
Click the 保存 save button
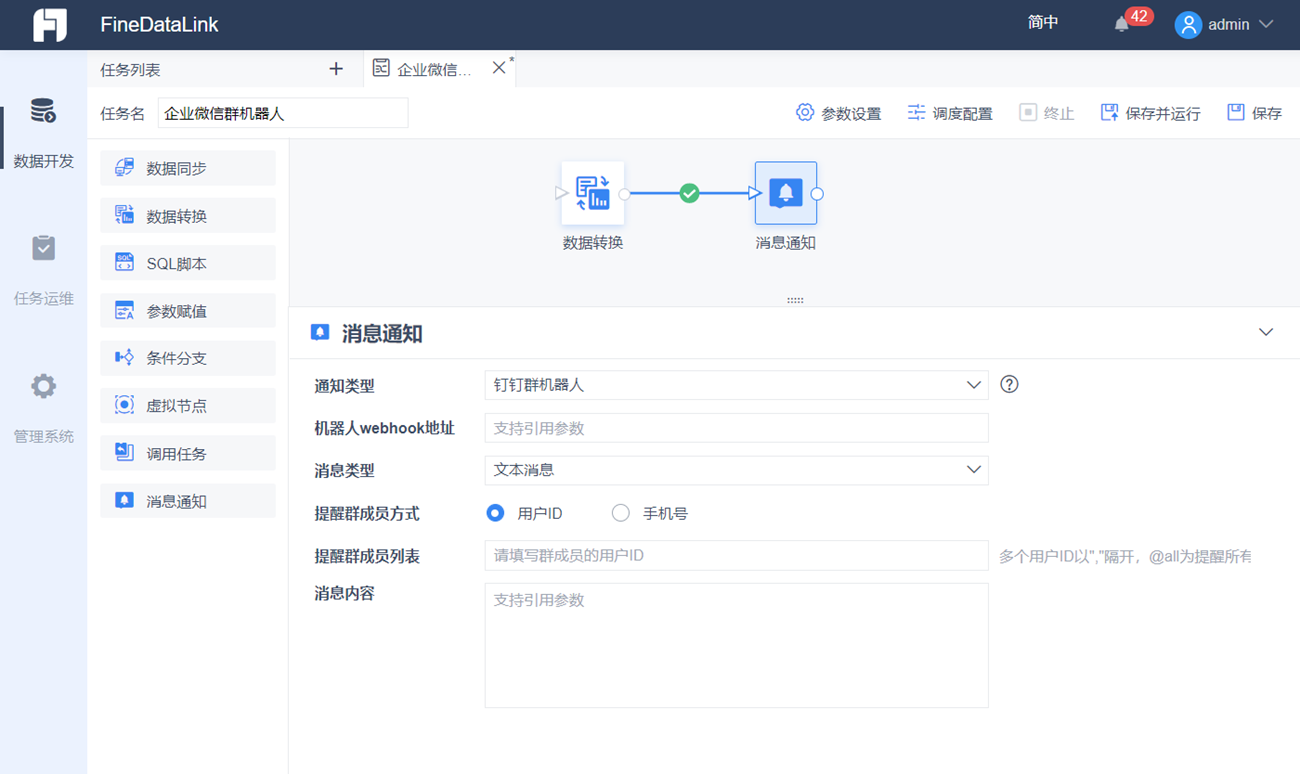pos(1254,113)
